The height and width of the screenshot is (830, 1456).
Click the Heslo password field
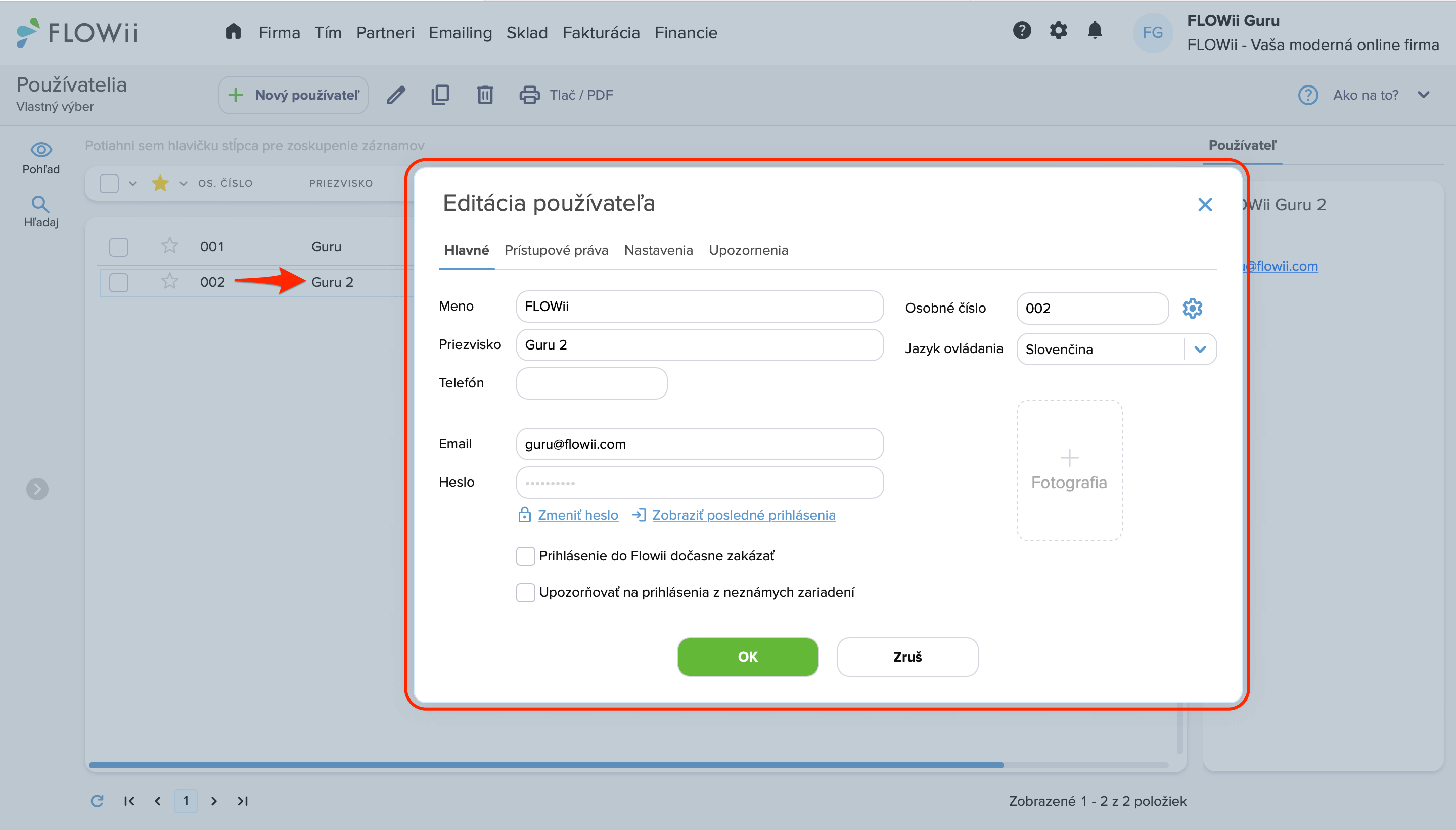click(700, 482)
